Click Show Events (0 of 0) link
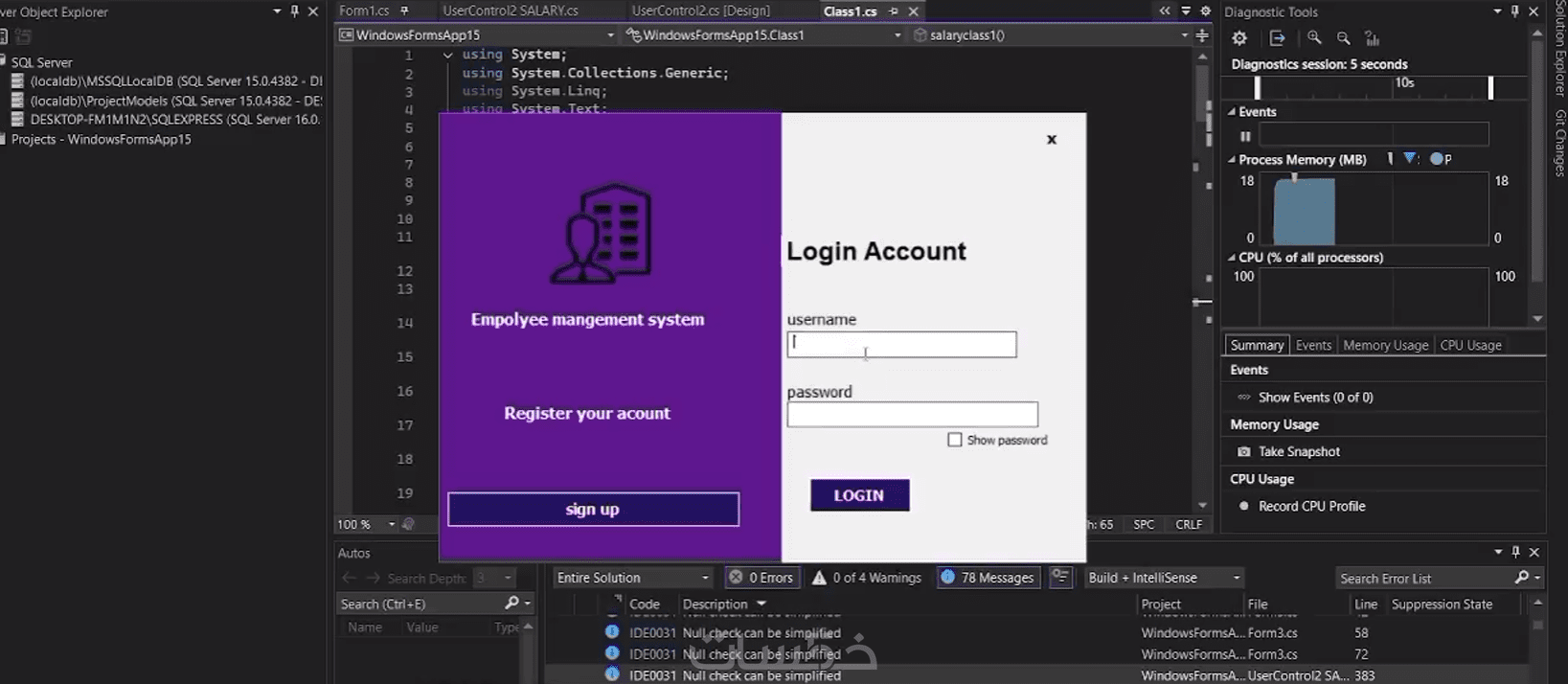The height and width of the screenshot is (684, 1568). pyautogui.click(x=1315, y=397)
